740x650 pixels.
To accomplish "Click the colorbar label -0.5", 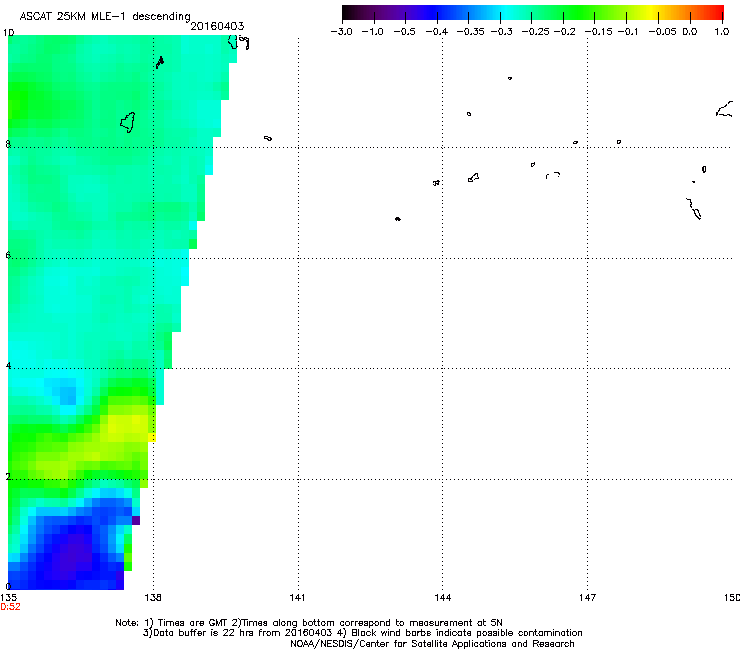I will [404, 32].
